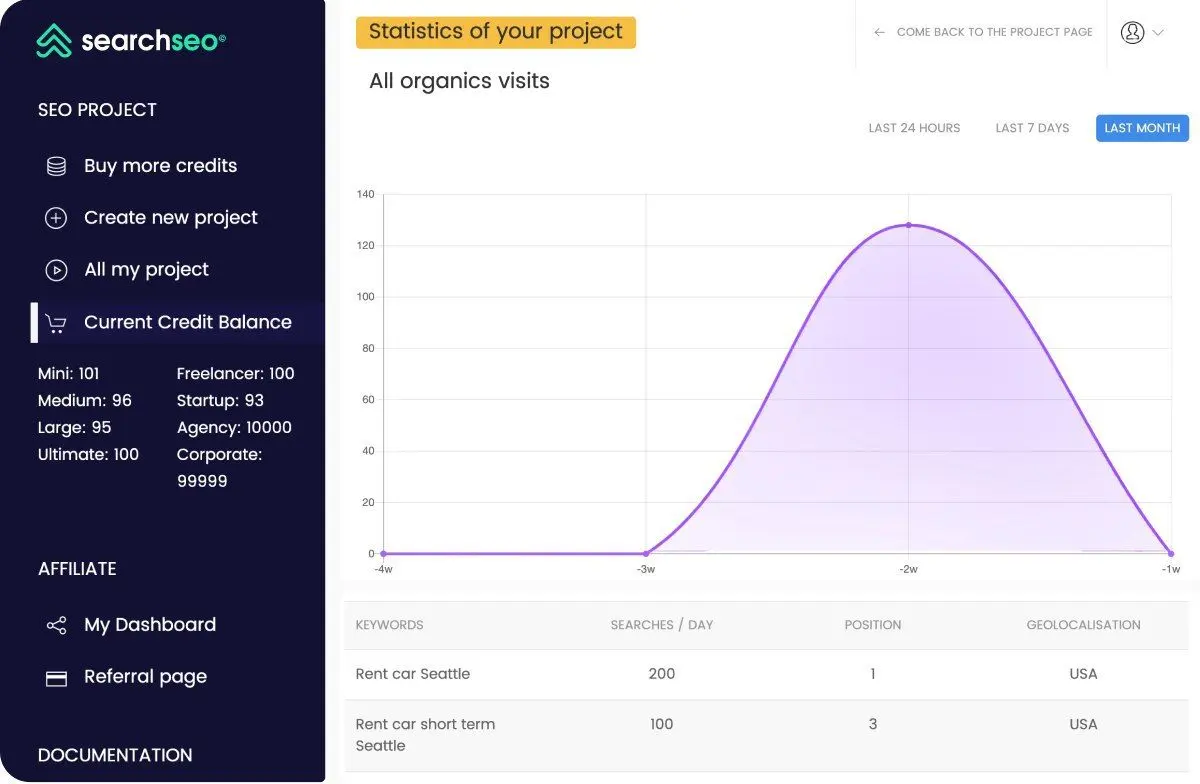Click the user profile avatar icon
Screen dimensions: 1200x784
click(1132, 32)
